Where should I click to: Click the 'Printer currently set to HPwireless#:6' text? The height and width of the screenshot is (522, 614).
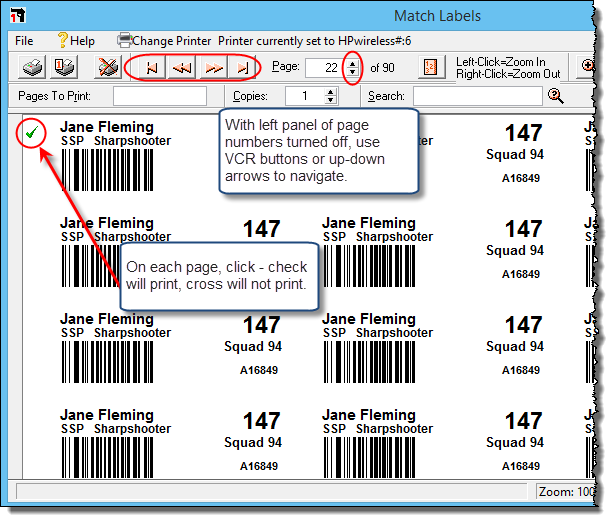tap(314, 41)
